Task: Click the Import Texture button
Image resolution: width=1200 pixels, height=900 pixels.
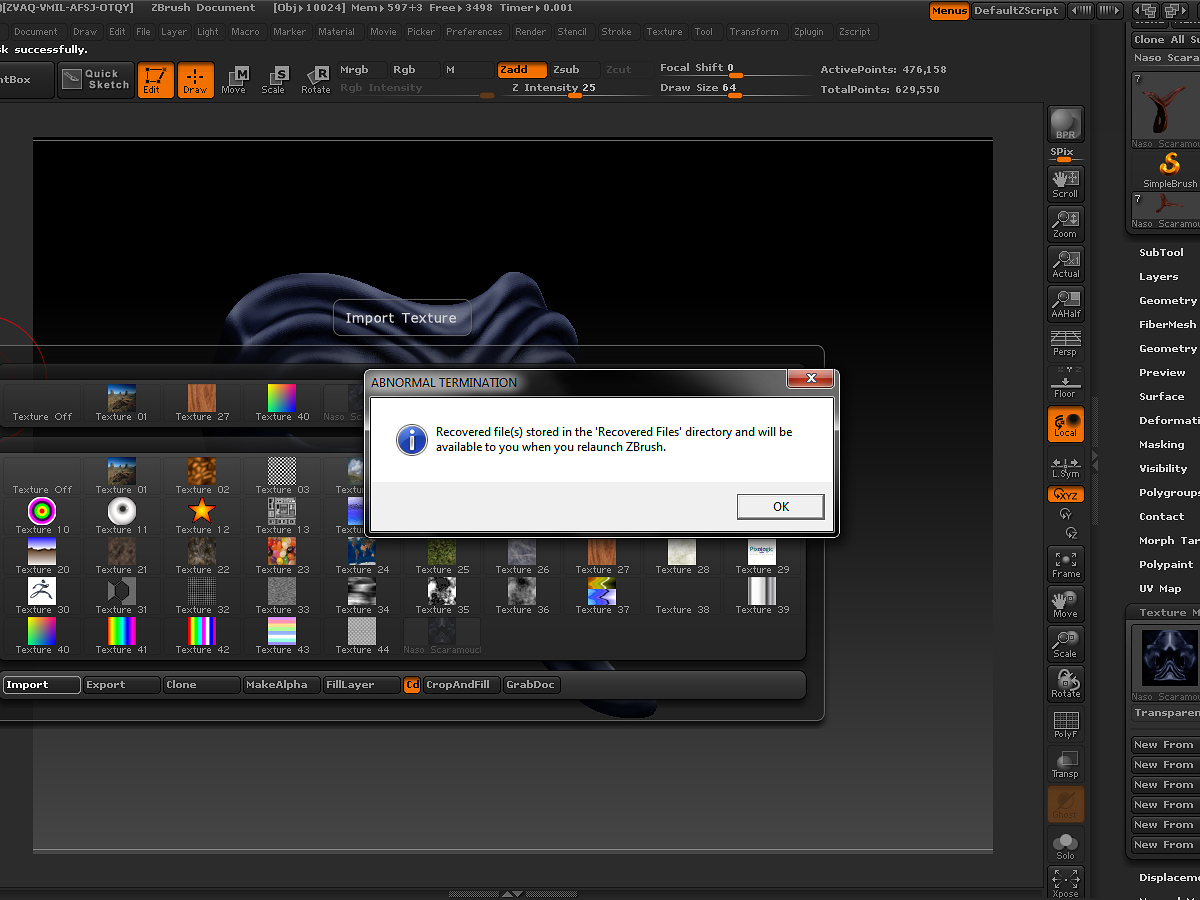Action: tap(402, 317)
